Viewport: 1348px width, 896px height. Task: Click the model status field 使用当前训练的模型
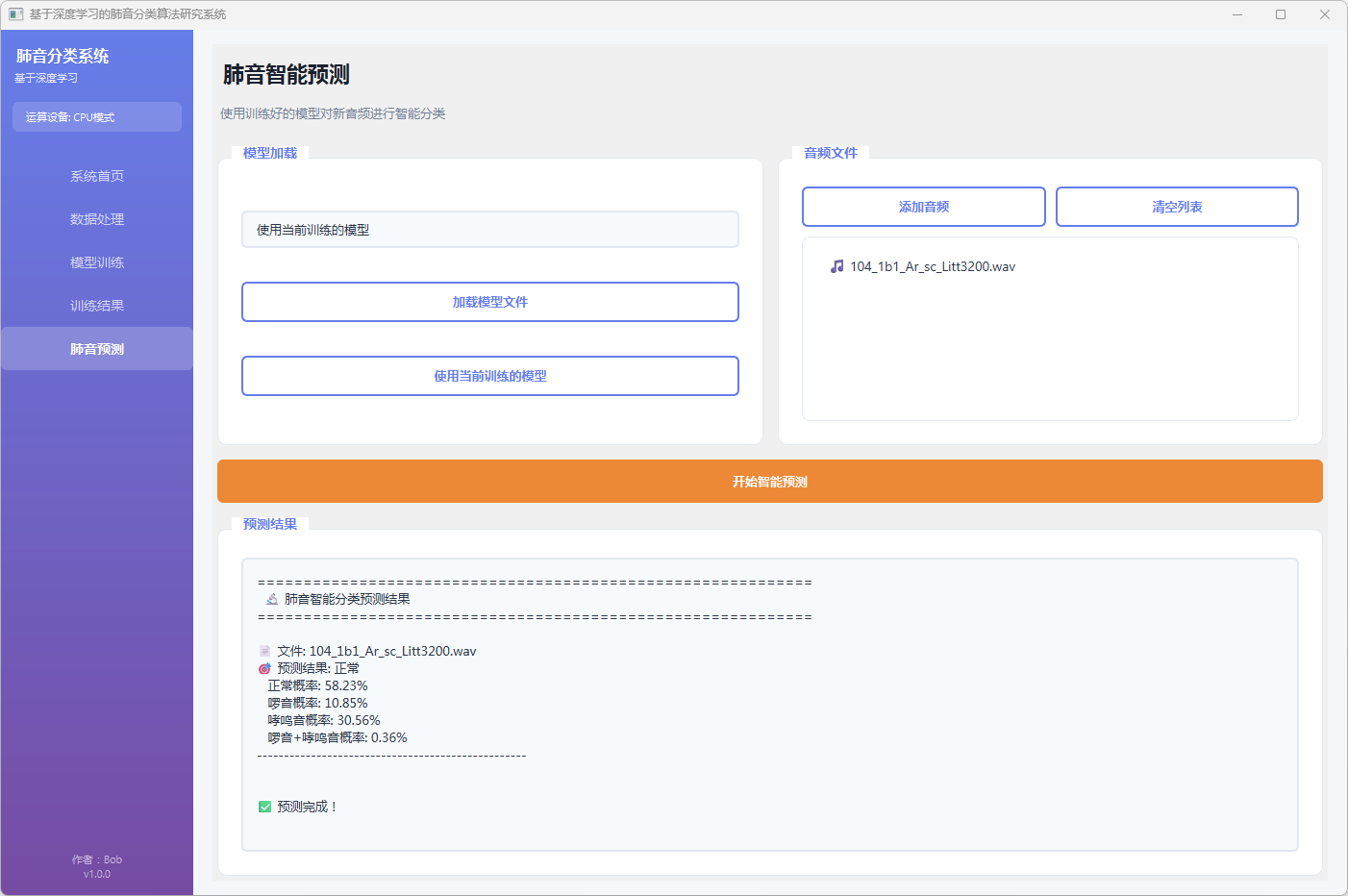(490, 230)
